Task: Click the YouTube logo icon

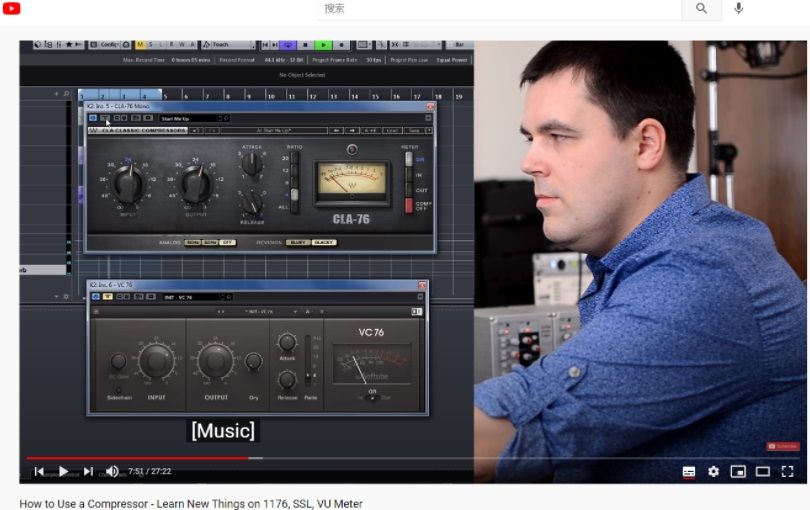Action: [11, 8]
